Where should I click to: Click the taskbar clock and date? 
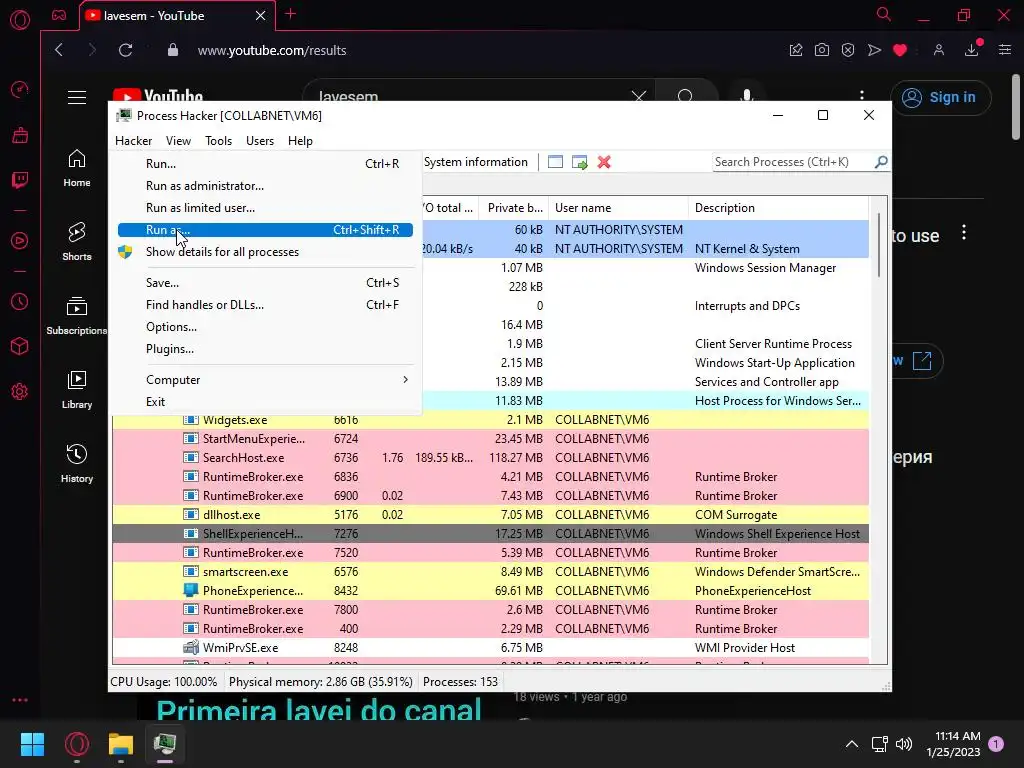(x=954, y=744)
